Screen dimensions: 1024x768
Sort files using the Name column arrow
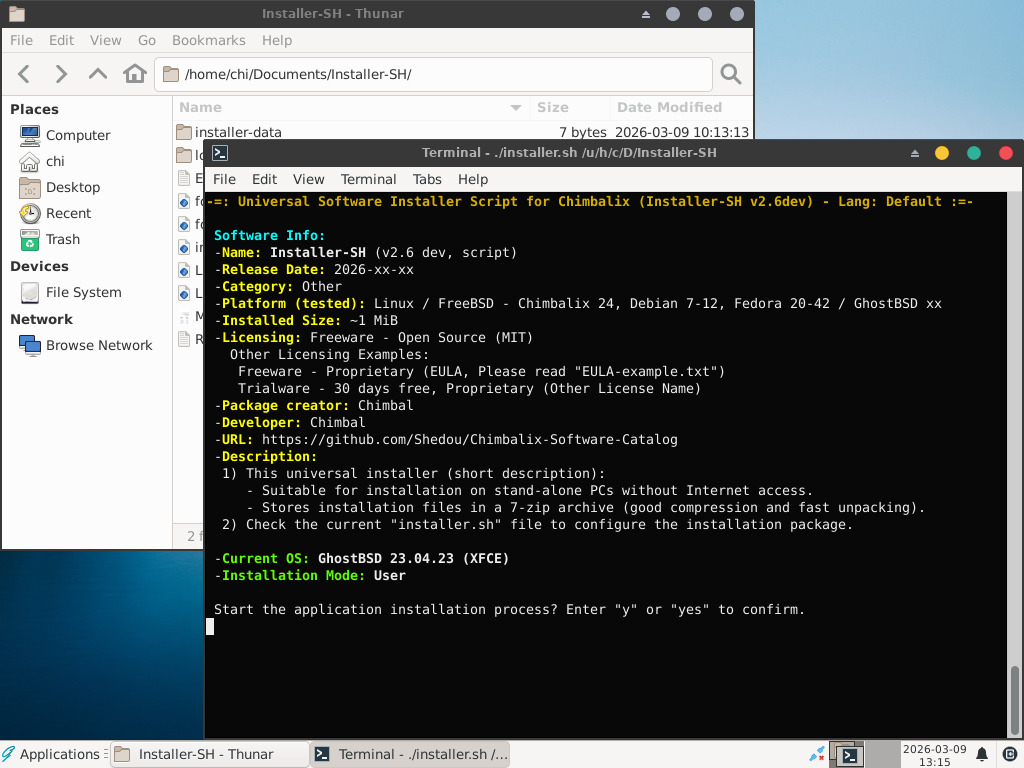pyautogui.click(x=516, y=107)
